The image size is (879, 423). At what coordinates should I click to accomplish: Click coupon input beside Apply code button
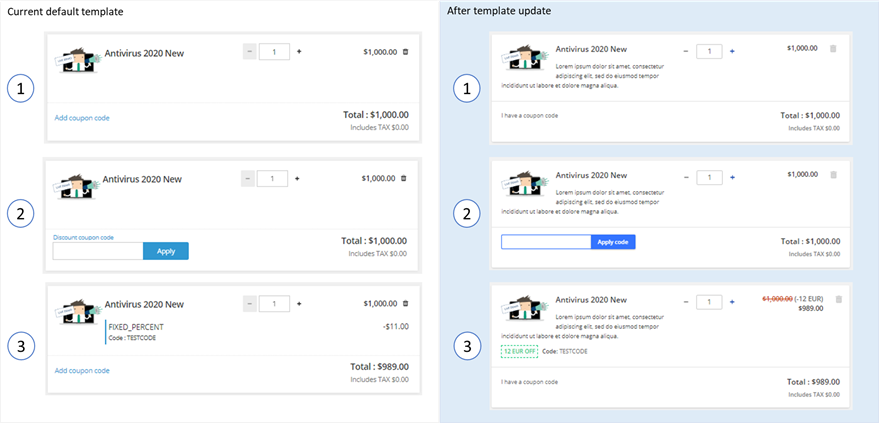[546, 242]
